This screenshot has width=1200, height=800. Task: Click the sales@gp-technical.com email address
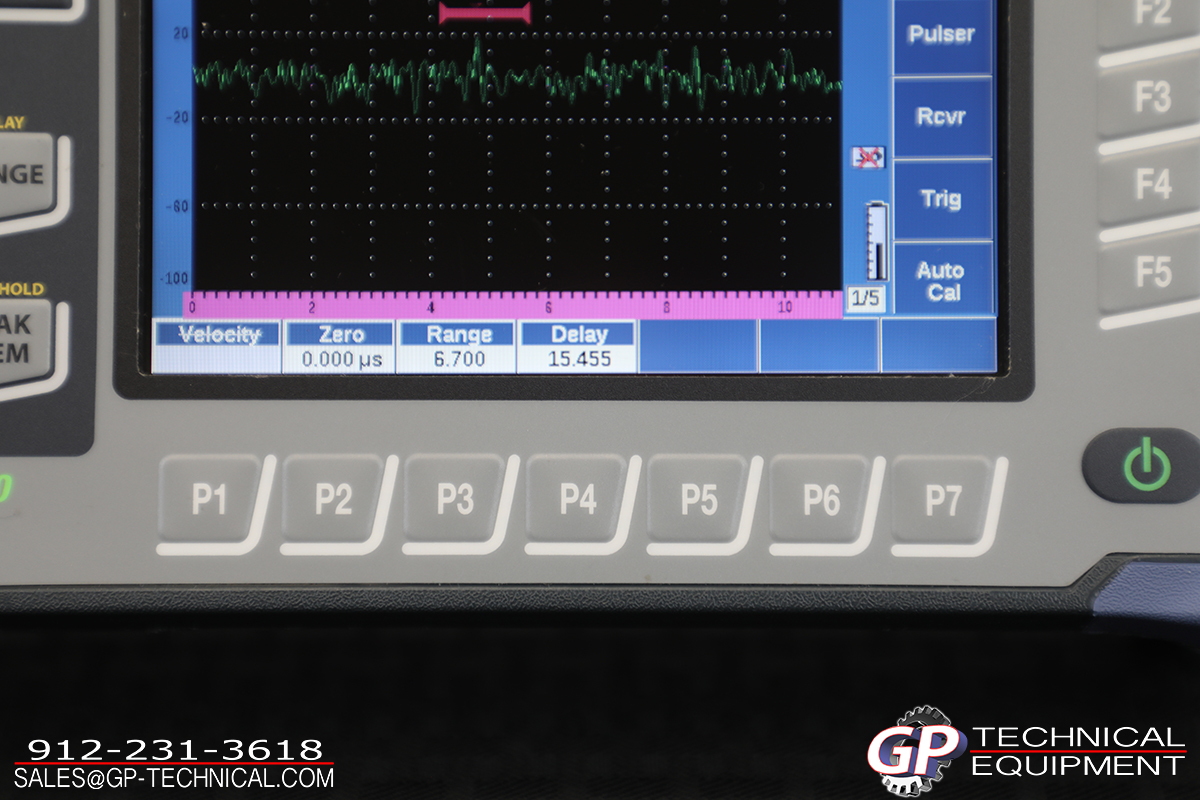[x=174, y=777]
